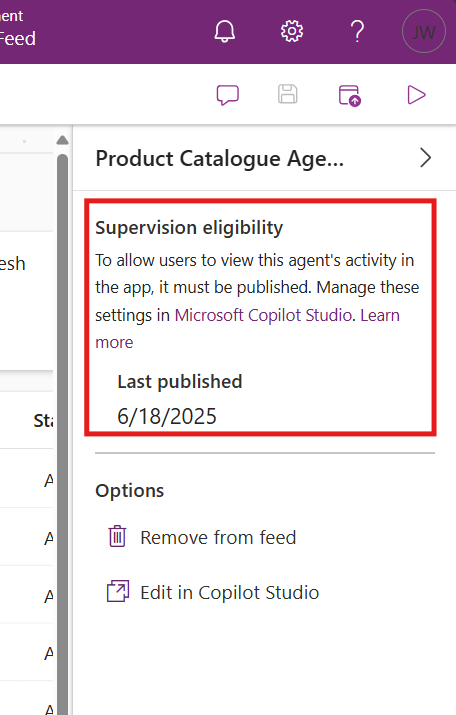Click the publish icon in the toolbar
The width and height of the screenshot is (456, 715).
coord(350,95)
